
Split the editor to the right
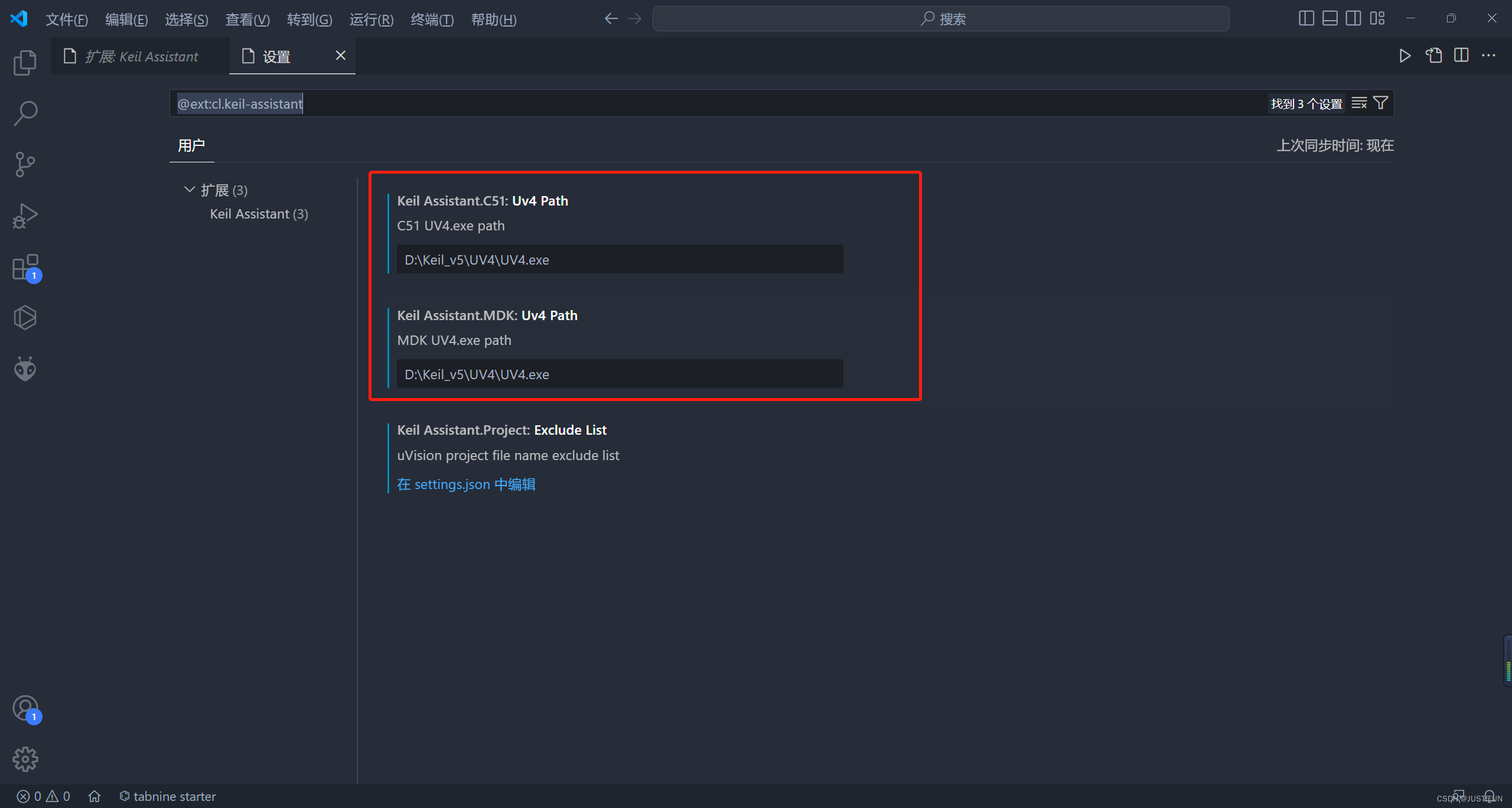coord(1461,56)
